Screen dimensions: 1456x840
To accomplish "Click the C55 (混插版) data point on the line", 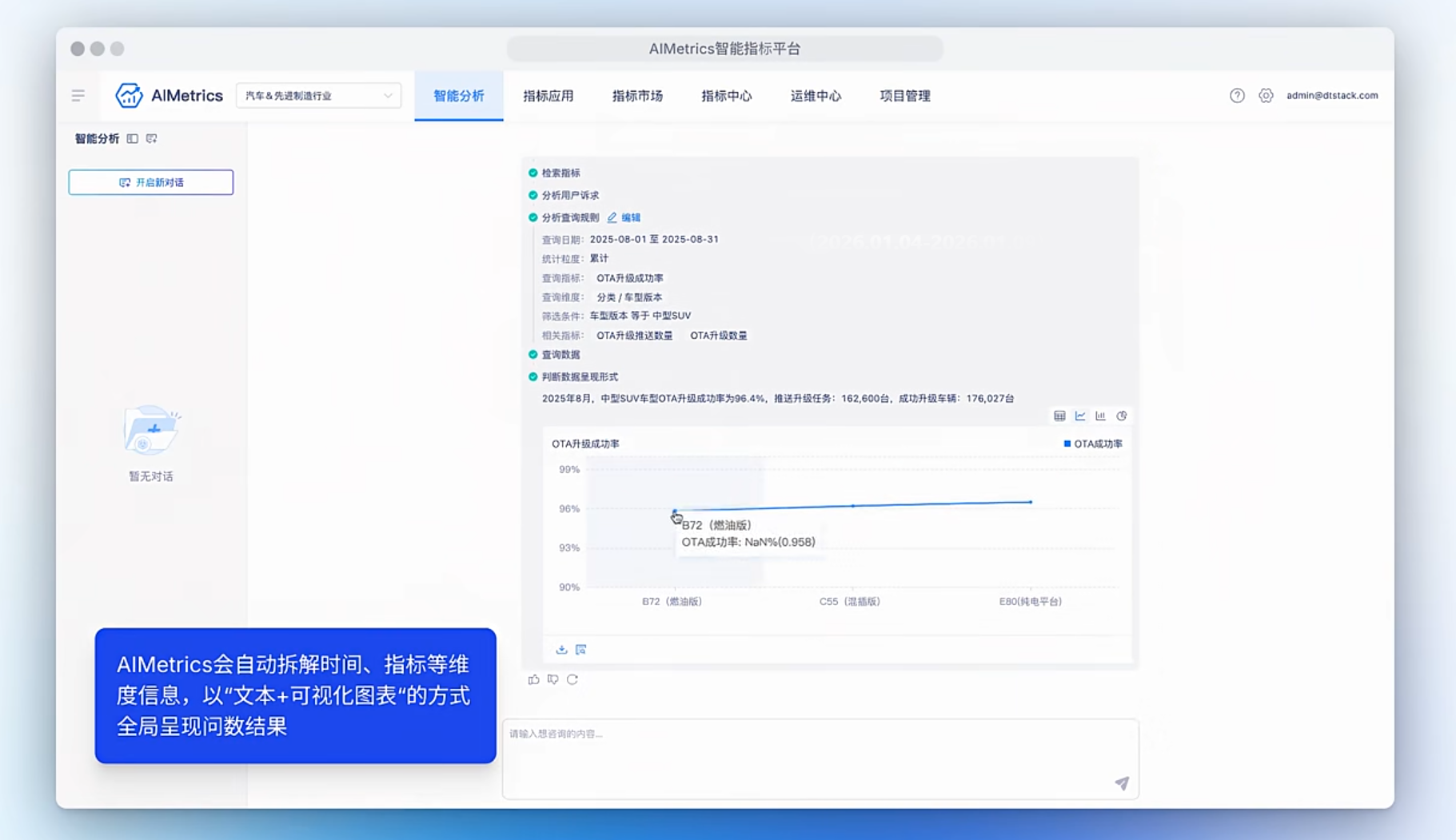I will coord(853,506).
